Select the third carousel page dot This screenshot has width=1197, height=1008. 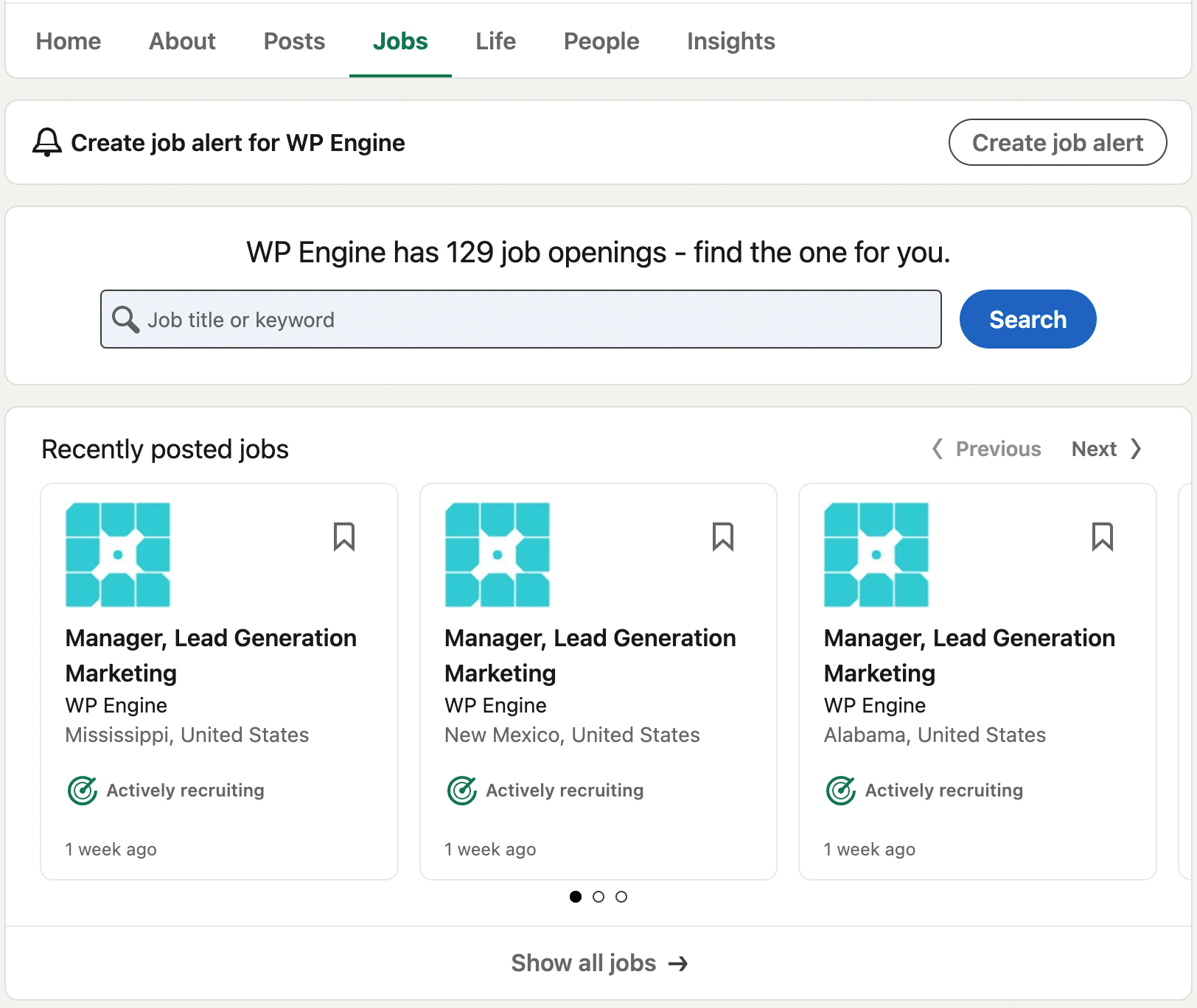click(x=621, y=897)
